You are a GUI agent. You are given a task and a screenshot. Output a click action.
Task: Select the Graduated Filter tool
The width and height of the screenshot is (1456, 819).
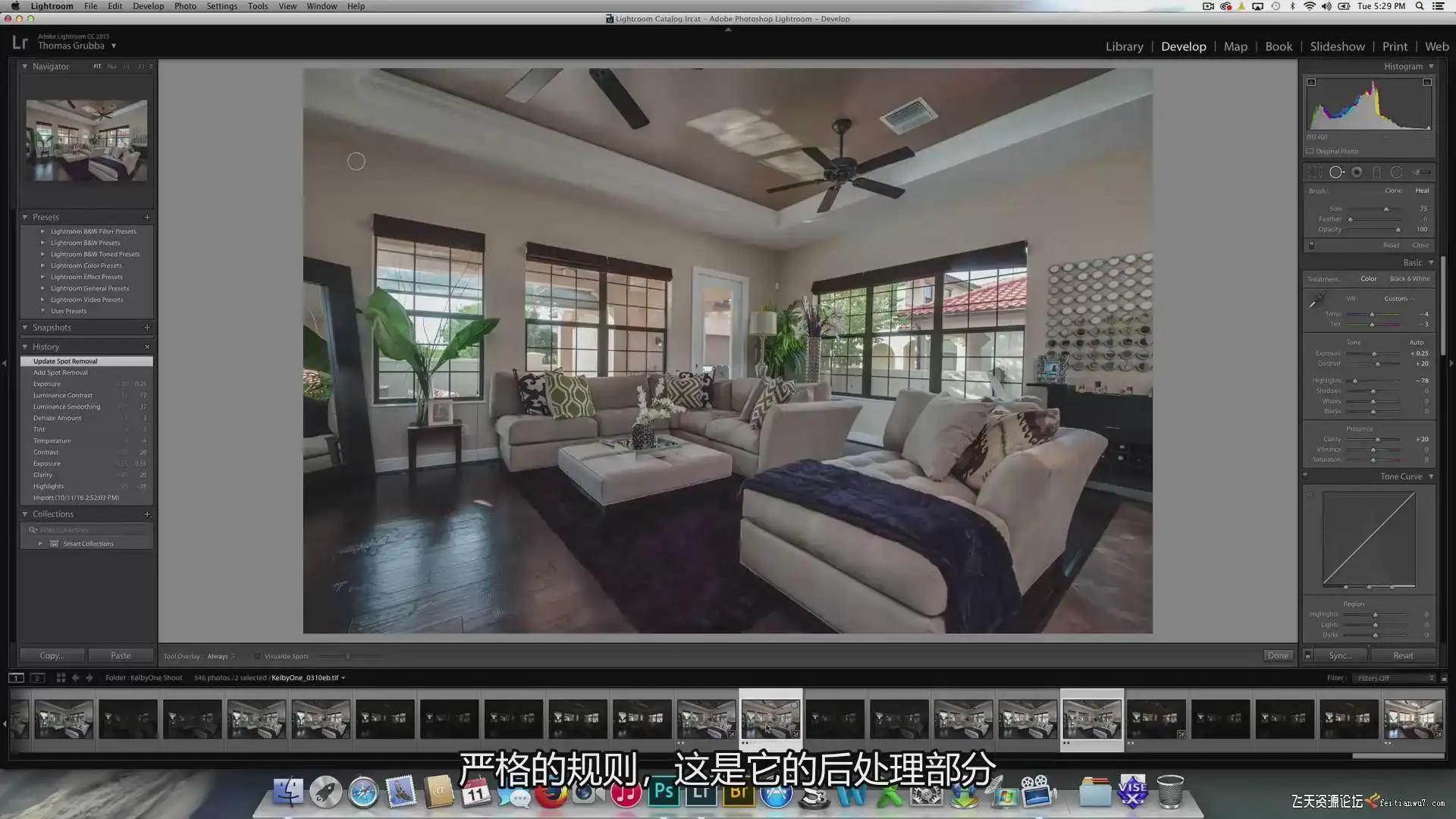click(x=1376, y=172)
